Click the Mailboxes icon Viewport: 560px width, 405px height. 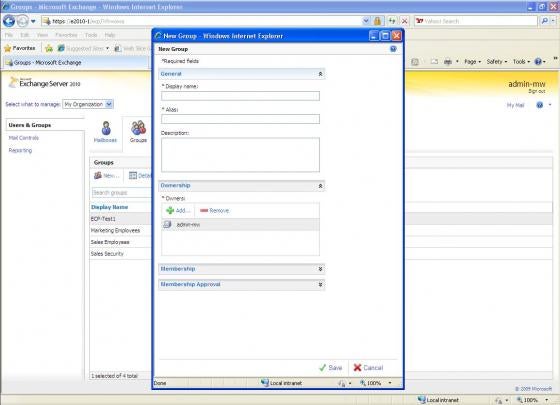pos(106,128)
